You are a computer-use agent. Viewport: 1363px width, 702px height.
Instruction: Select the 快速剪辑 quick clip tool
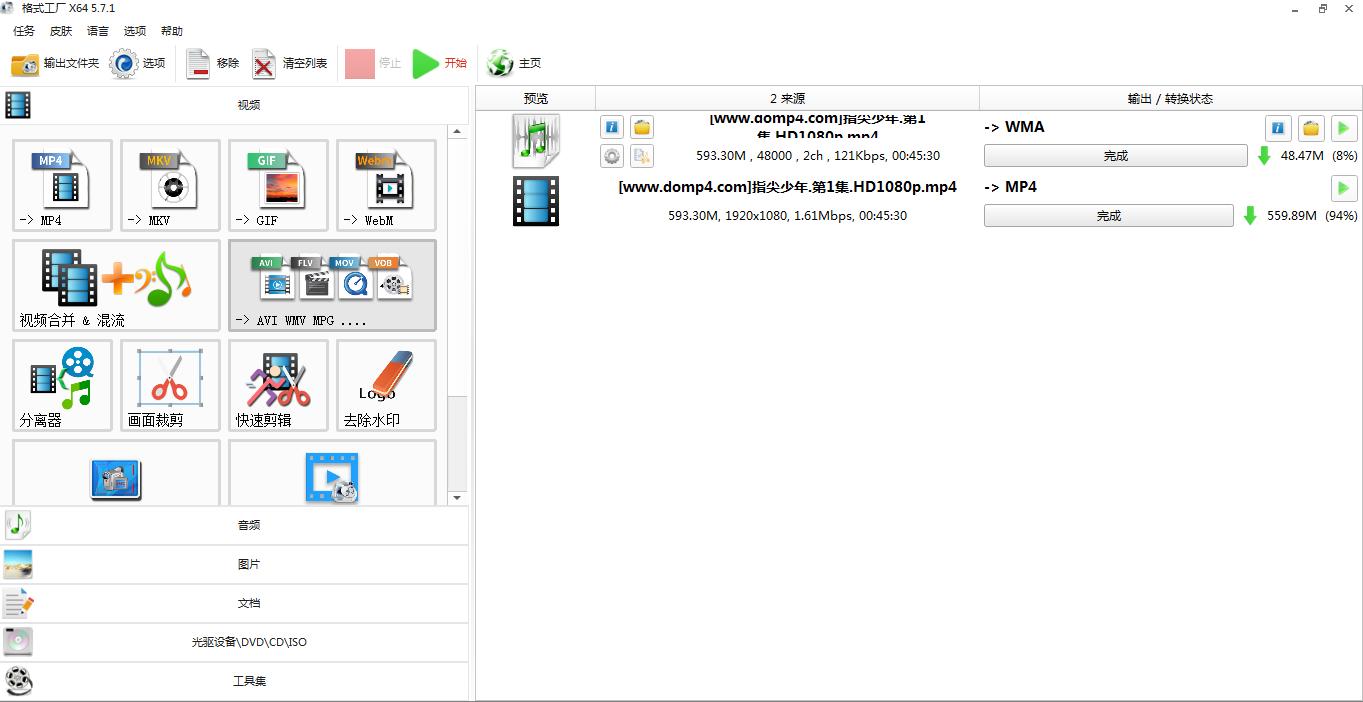click(278, 385)
